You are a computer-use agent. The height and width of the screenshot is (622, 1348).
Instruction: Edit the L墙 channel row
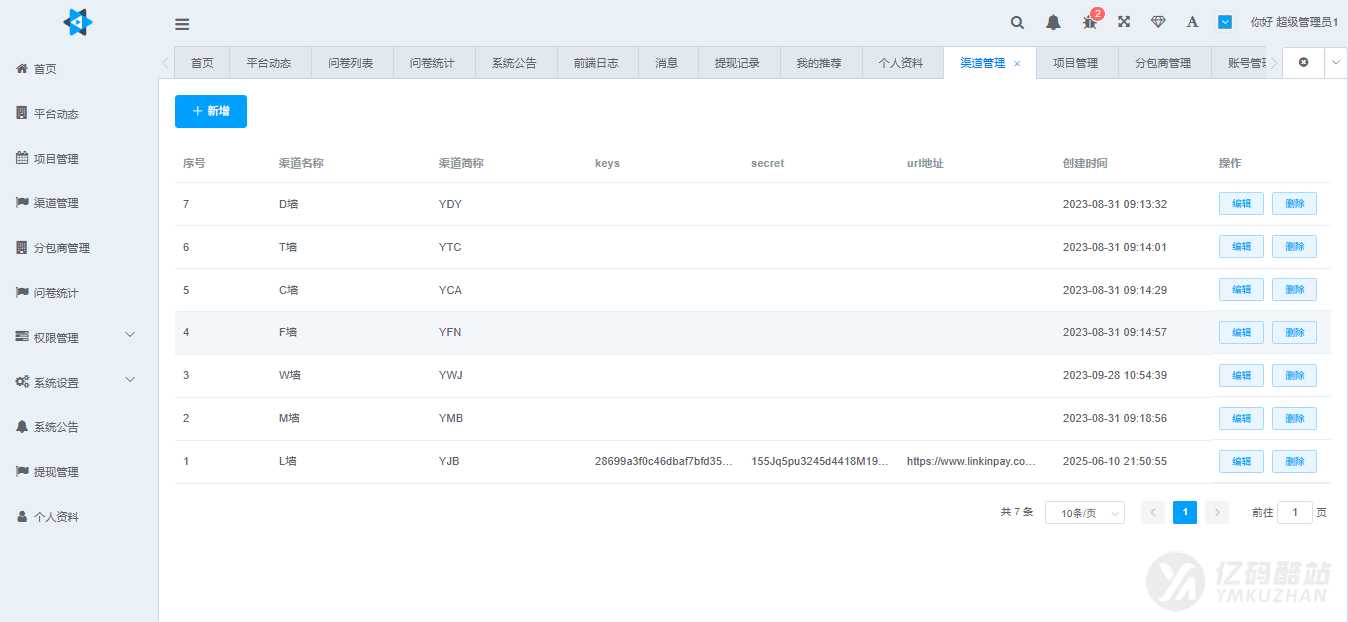[x=1241, y=462]
